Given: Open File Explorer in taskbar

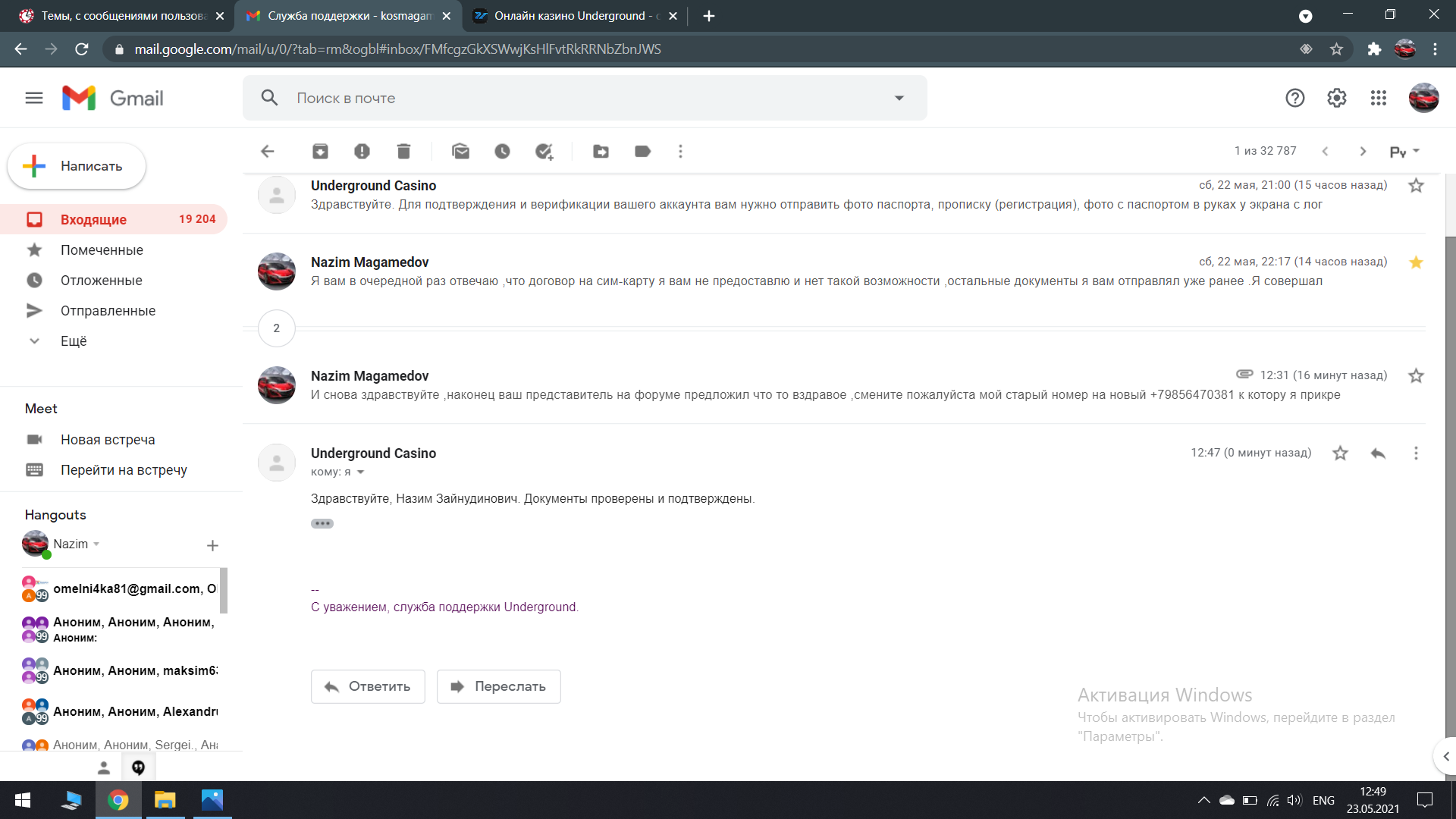Looking at the screenshot, I should click(x=165, y=800).
